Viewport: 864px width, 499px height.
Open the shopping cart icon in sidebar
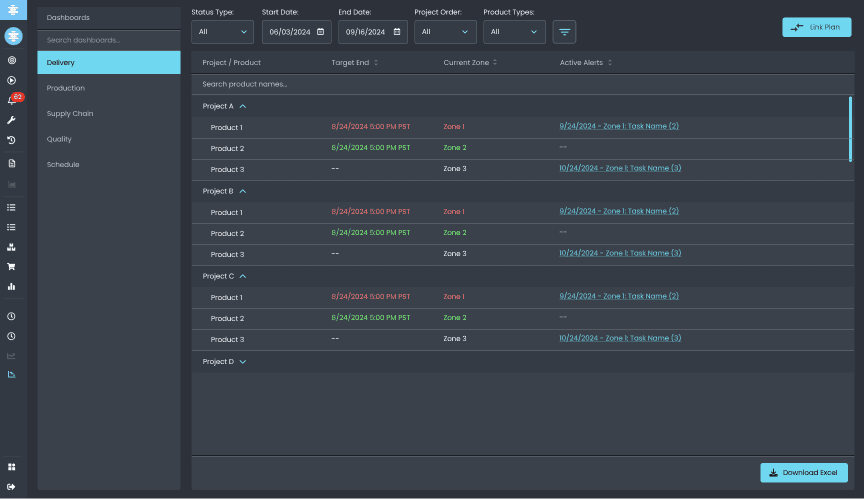12,267
